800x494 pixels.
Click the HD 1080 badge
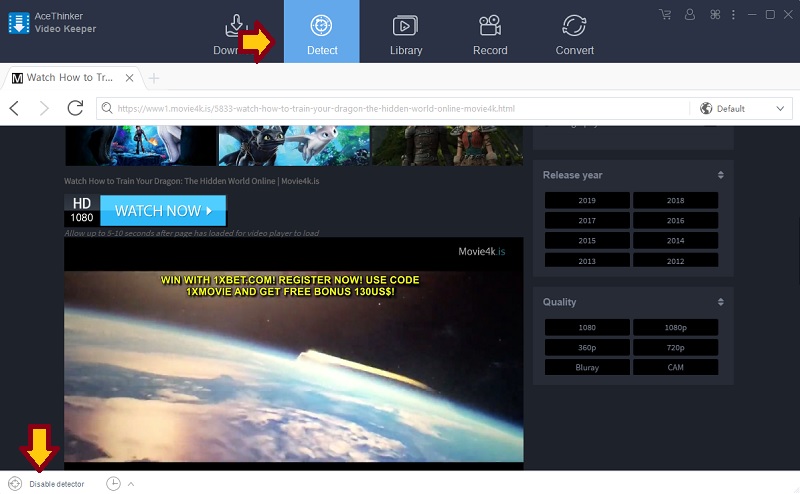(x=82, y=210)
